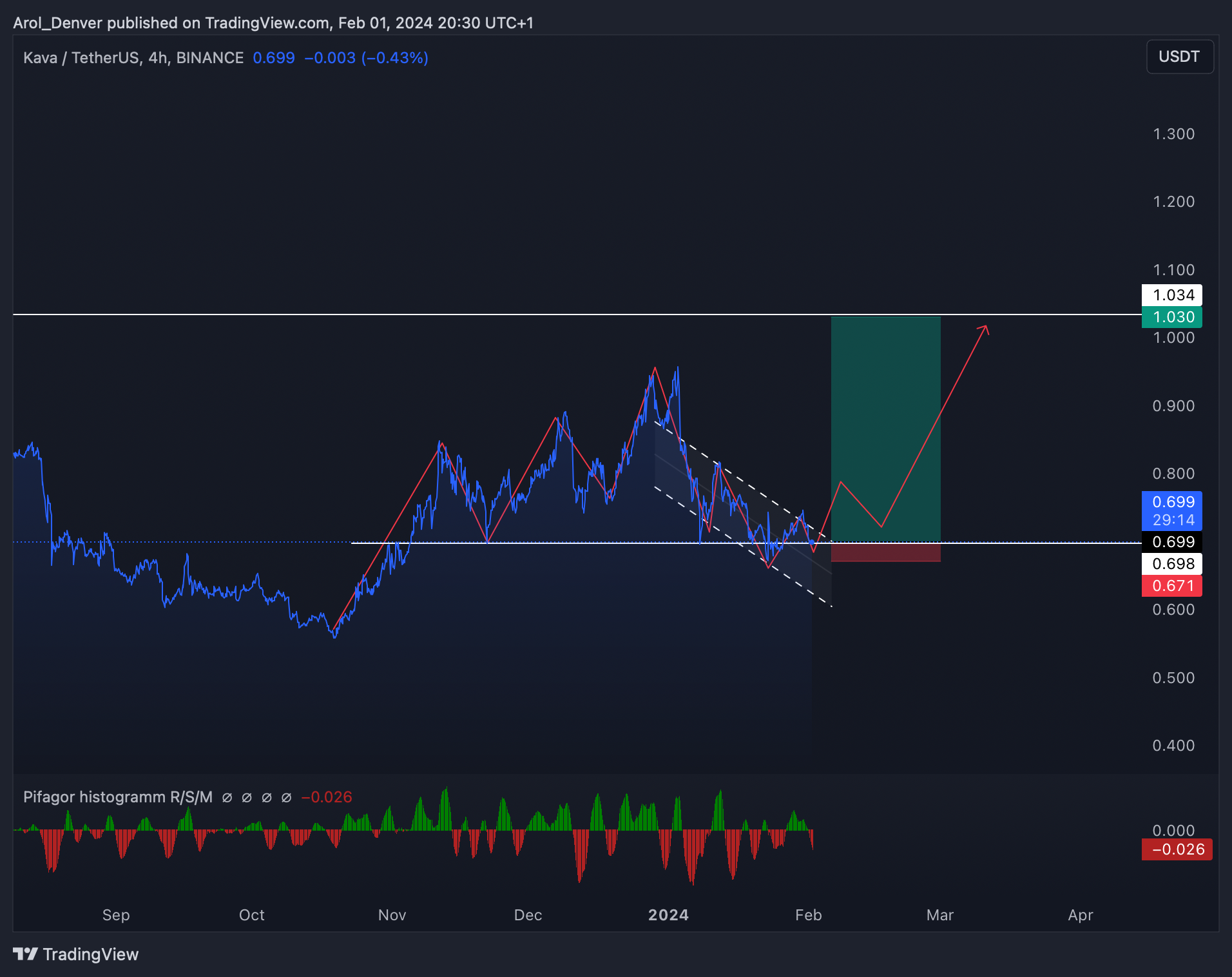The height and width of the screenshot is (977, 1232).
Task: Click the 0.500 price scale tick
Action: [1173, 678]
